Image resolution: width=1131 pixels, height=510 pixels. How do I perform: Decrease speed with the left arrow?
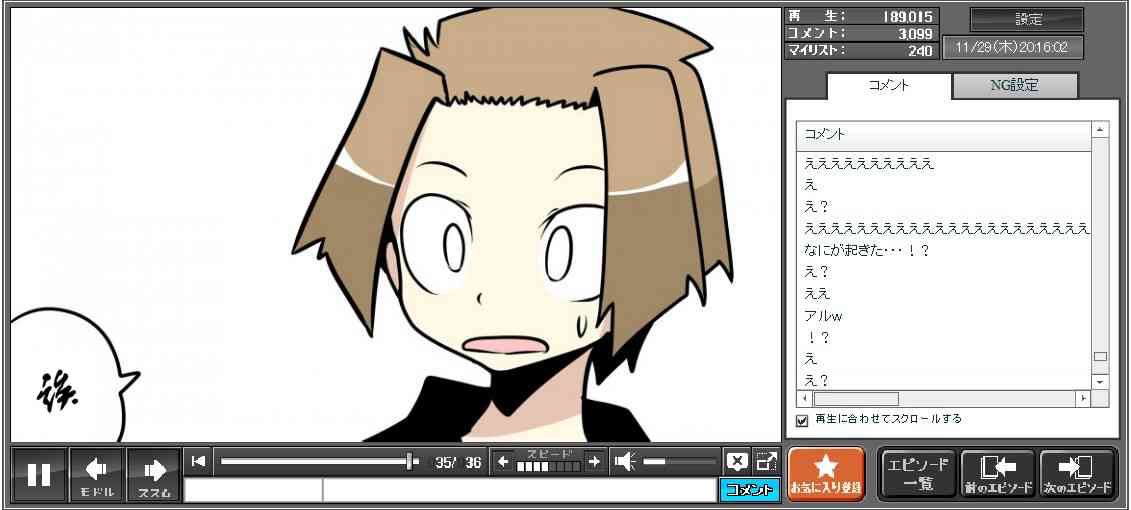pos(503,461)
